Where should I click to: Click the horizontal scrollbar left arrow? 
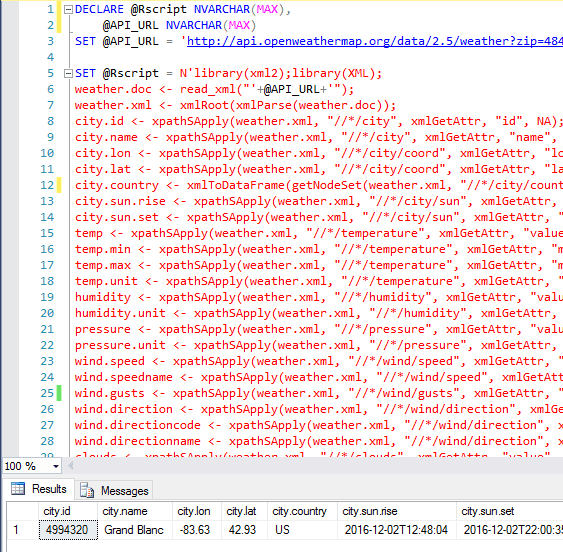(x=71, y=466)
